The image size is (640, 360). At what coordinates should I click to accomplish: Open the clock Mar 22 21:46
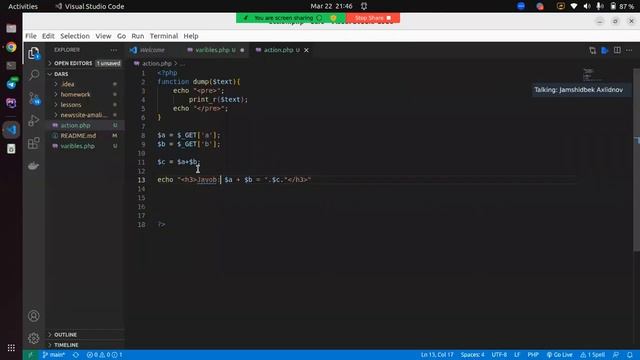tap(331, 6)
